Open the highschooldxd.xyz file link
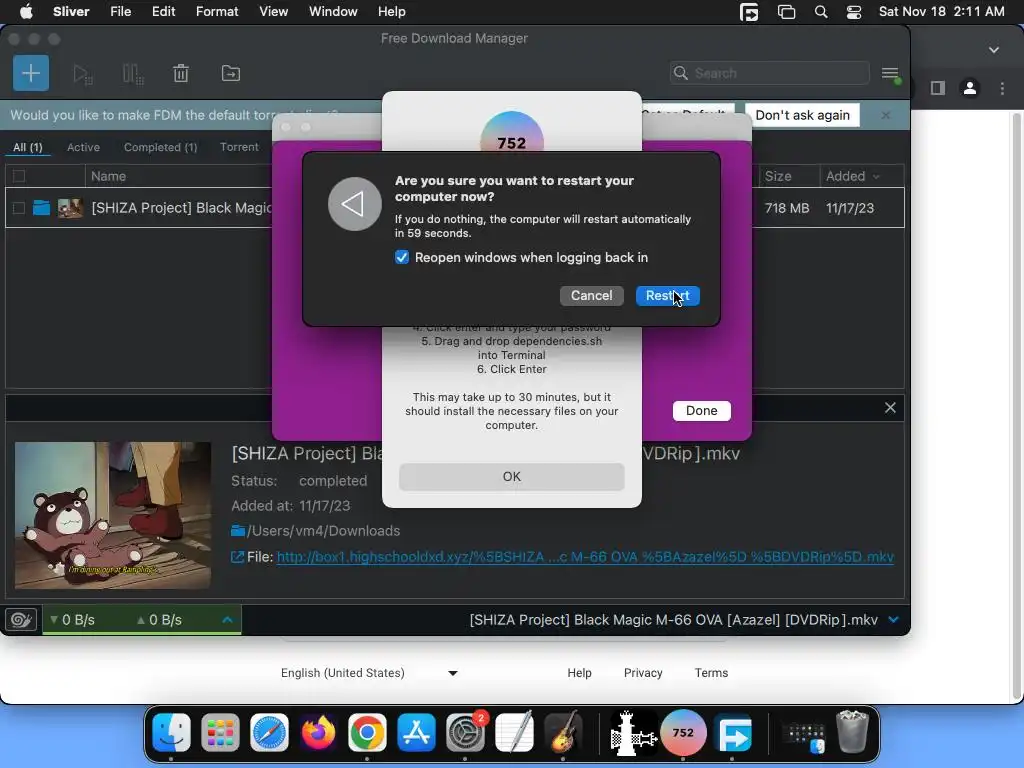Screen dimensions: 1024x768 pyautogui.click(x=585, y=557)
